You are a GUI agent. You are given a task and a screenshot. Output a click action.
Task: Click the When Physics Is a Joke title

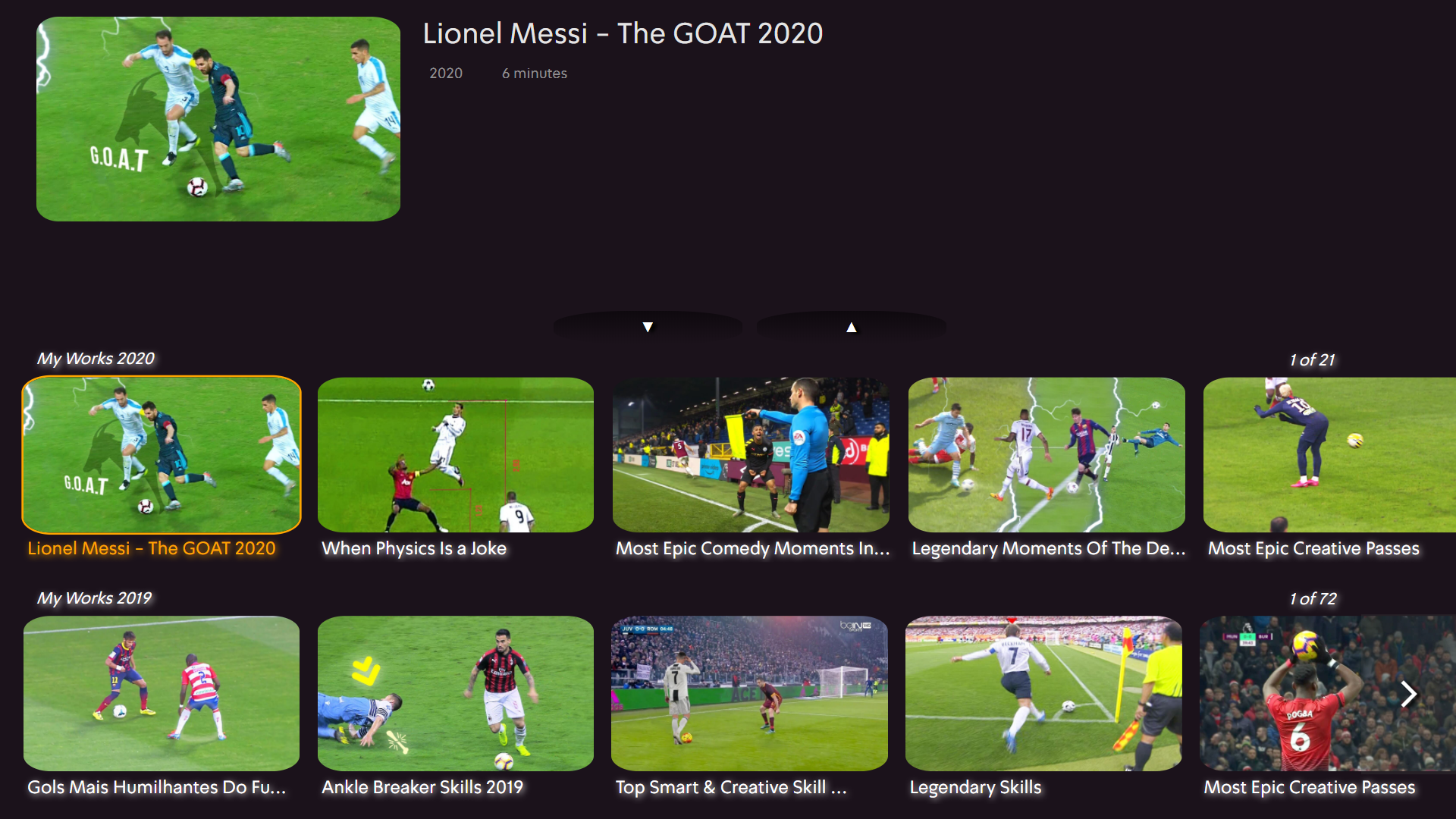pos(414,548)
